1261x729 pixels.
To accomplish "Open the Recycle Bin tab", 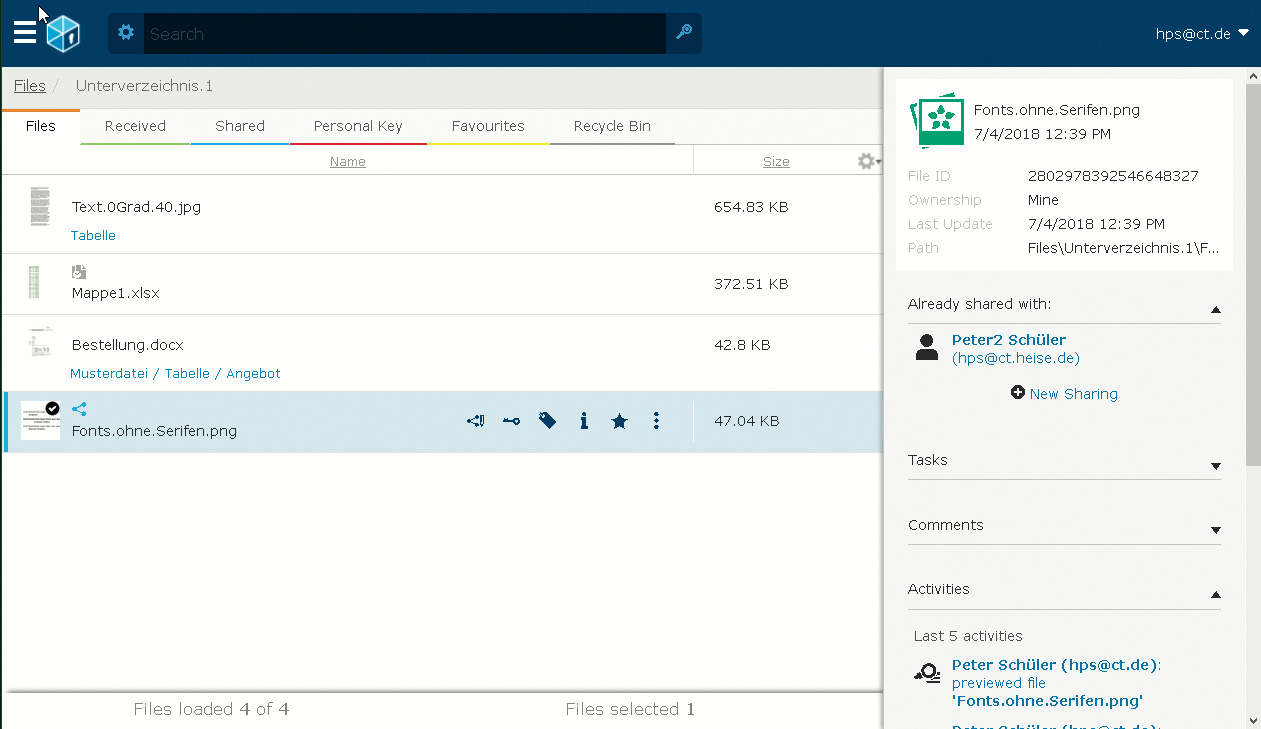I will (x=612, y=126).
